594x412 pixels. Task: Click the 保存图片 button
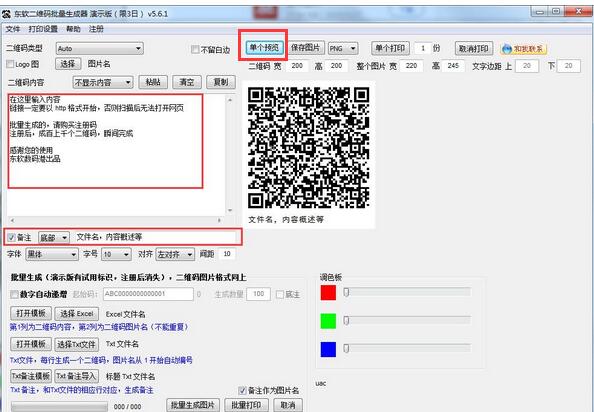tap(305, 48)
